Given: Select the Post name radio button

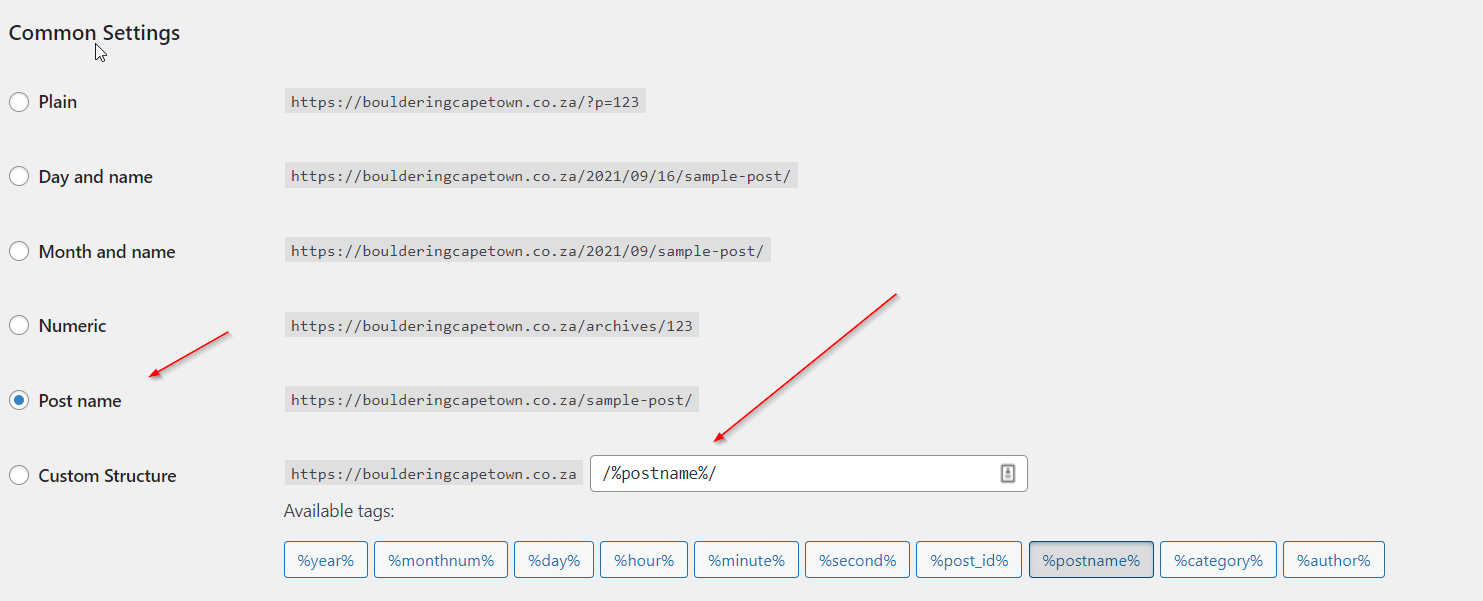Looking at the screenshot, I should coord(19,401).
